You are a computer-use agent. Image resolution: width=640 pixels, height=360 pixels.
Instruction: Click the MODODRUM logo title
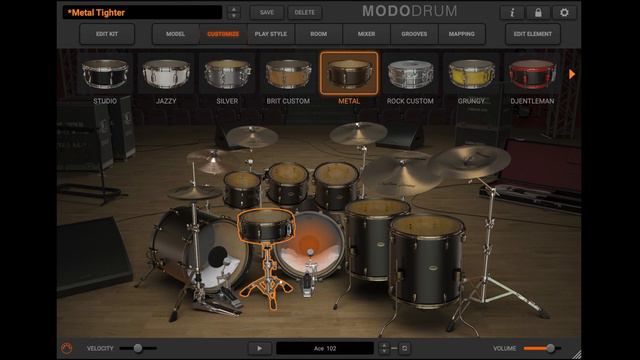tap(409, 11)
